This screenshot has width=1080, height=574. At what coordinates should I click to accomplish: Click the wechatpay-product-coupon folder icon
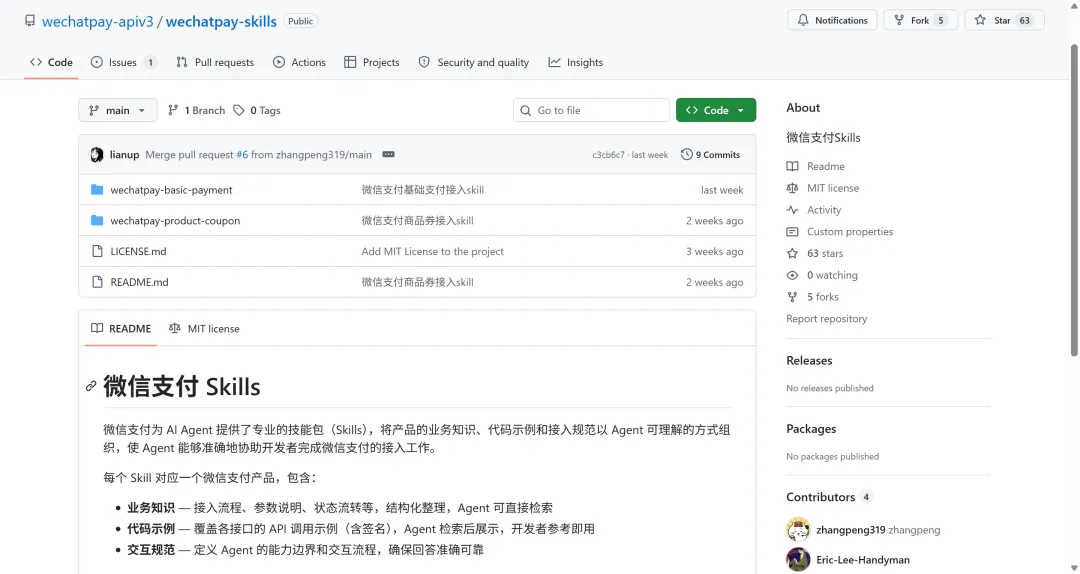point(97,221)
